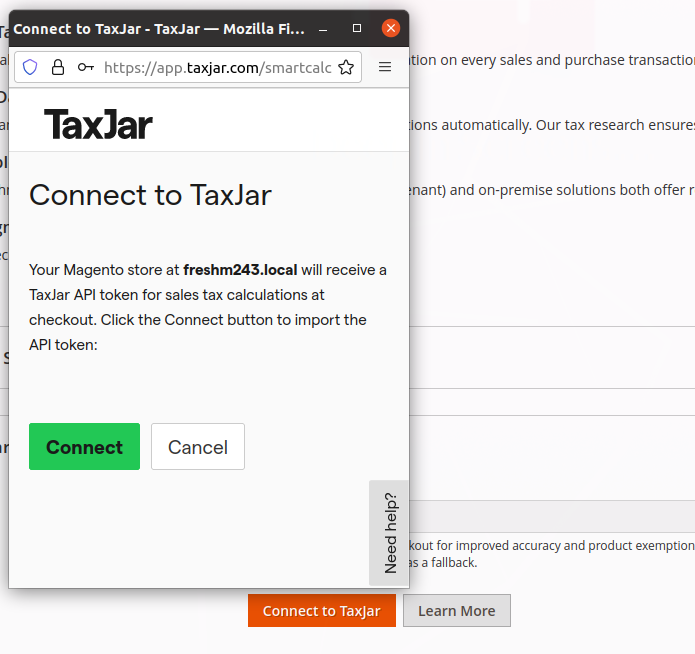Minimize the Connect to TaxJar popup window
The height and width of the screenshot is (654, 695).
tap(329, 29)
